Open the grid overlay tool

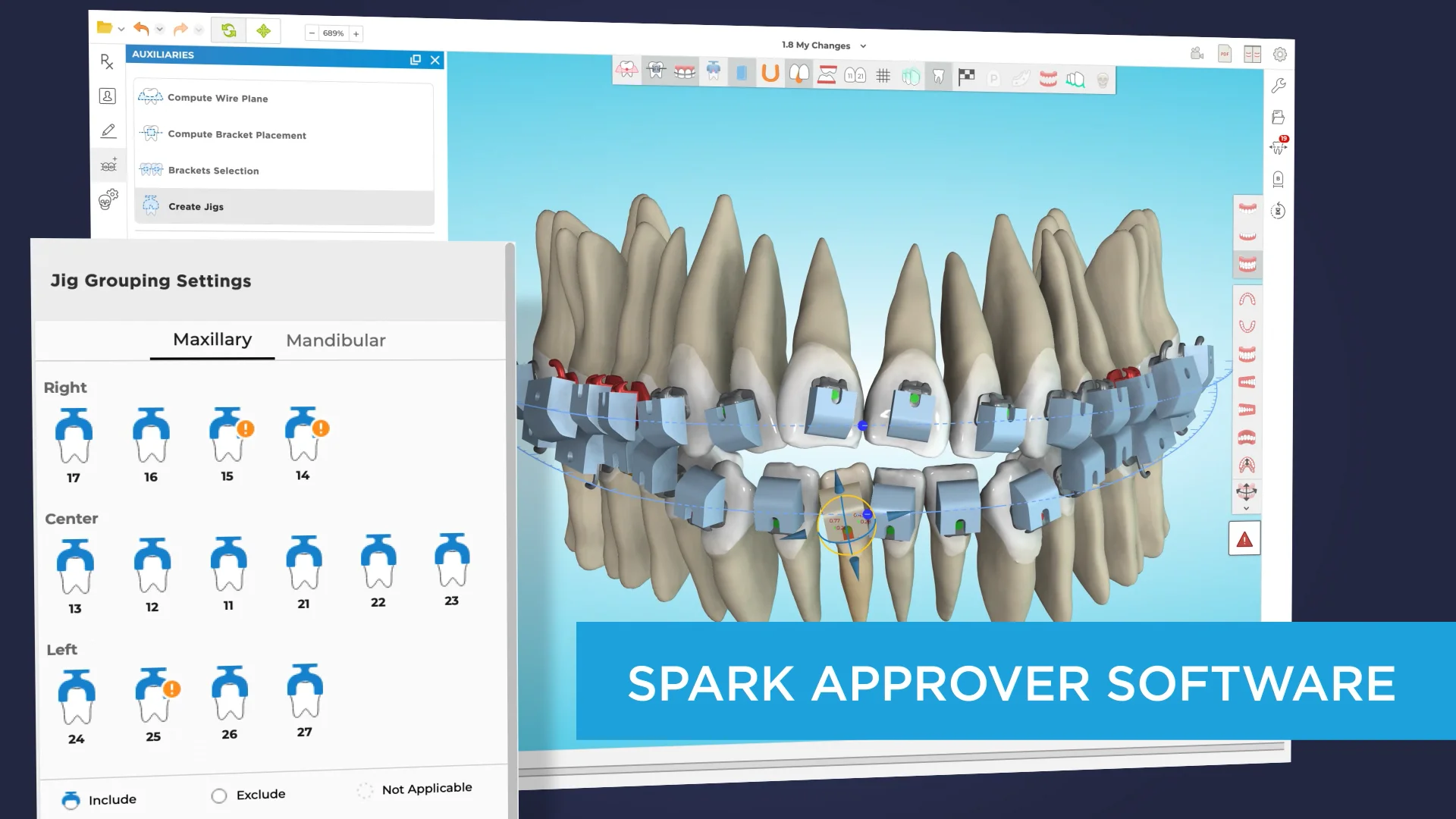click(883, 77)
